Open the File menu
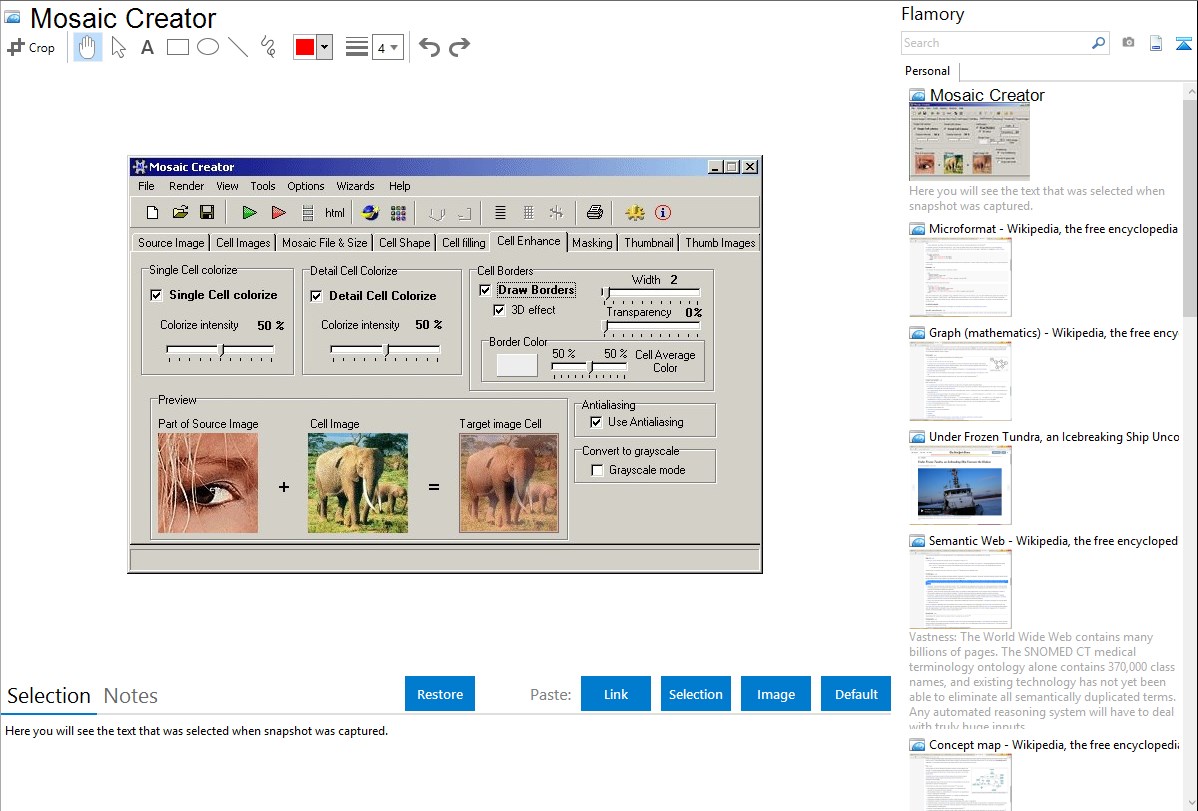Viewport: 1198px width, 811px height. [146, 186]
